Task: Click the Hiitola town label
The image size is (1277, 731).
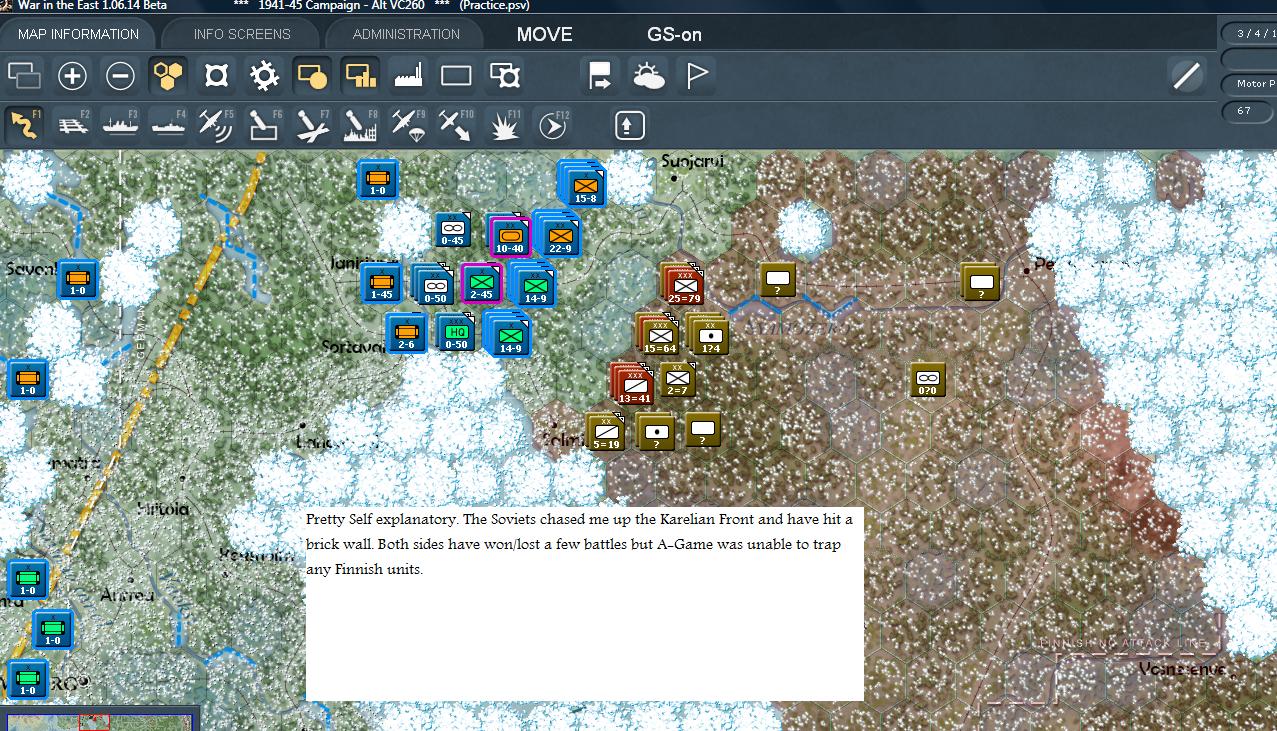Action: tap(162, 508)
